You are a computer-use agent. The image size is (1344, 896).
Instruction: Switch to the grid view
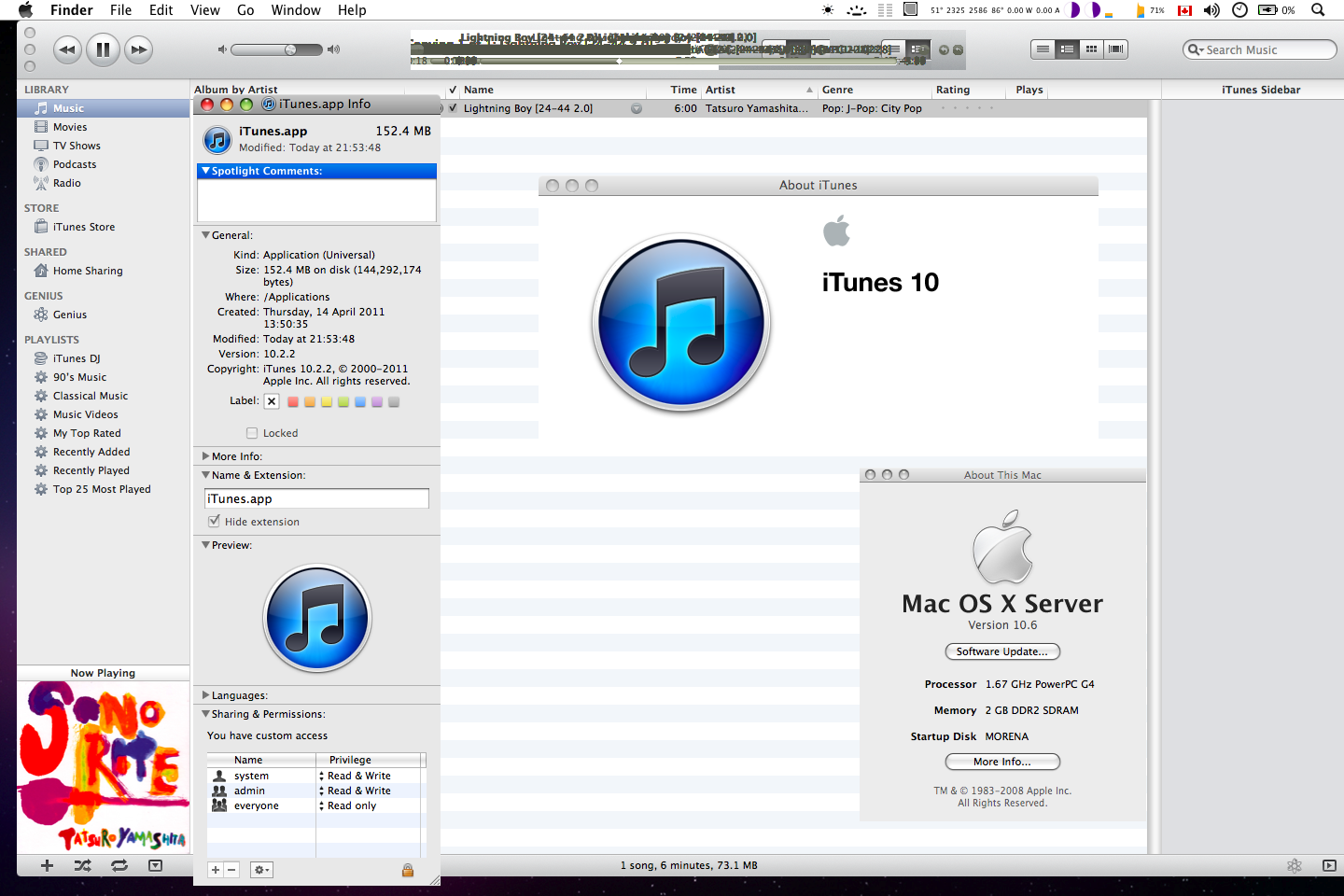coord(1091,49)
